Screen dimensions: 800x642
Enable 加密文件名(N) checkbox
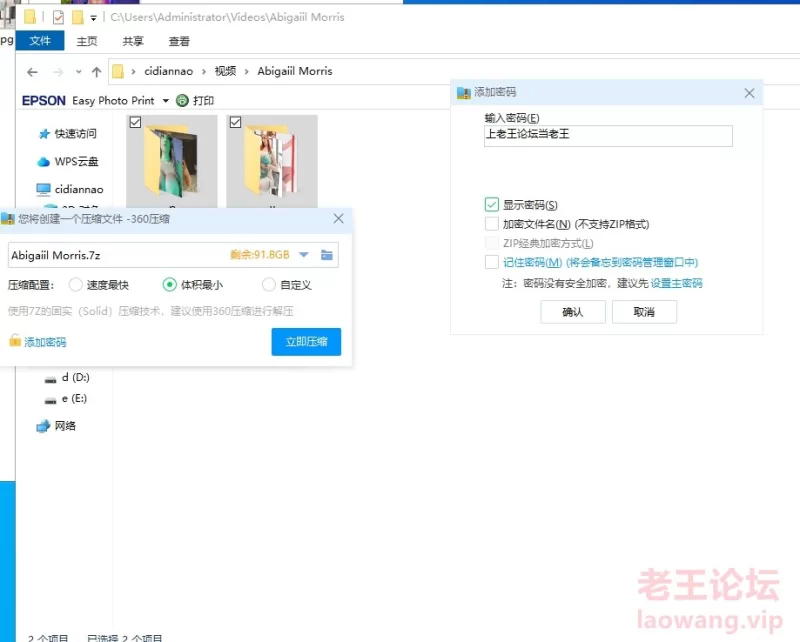tap(492, 224)
